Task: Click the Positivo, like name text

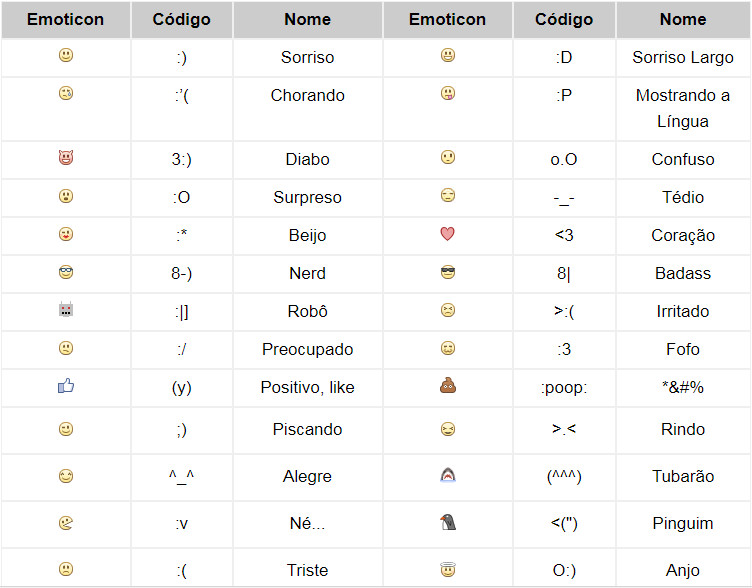Action: (x=307, y=388)
